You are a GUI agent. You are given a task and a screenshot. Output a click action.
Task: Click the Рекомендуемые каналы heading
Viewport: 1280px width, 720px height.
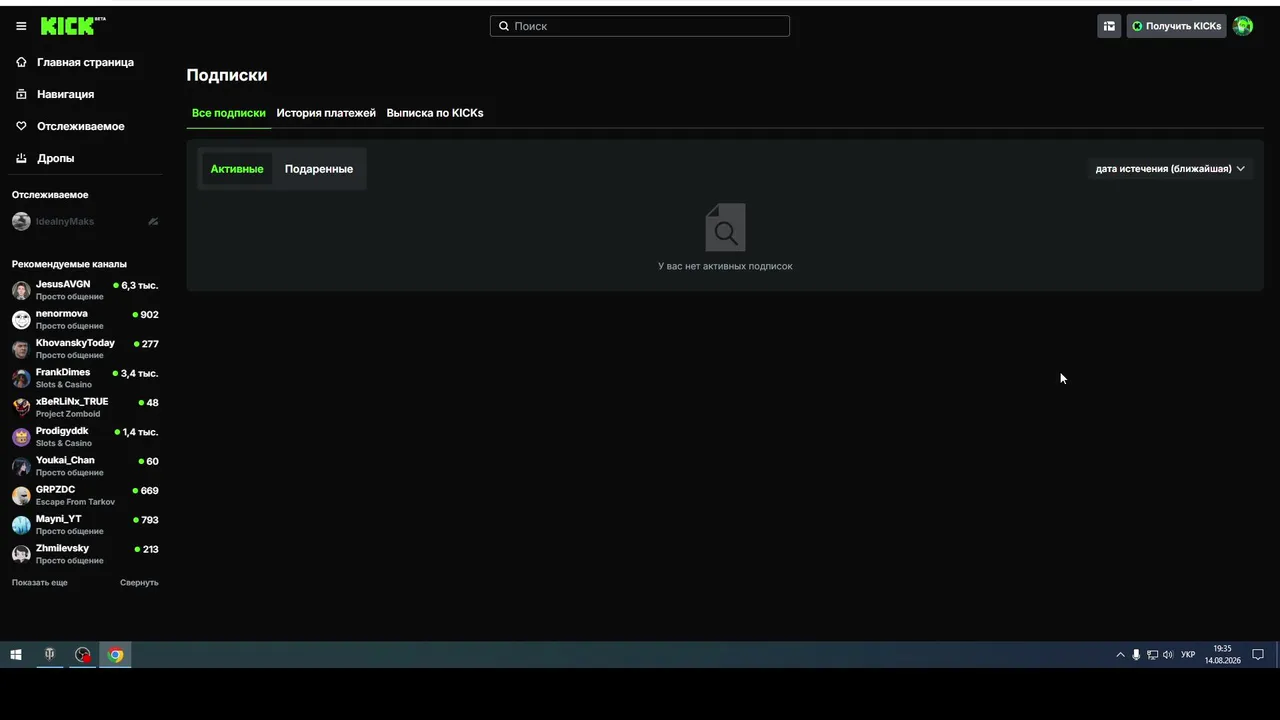point(69,264)
